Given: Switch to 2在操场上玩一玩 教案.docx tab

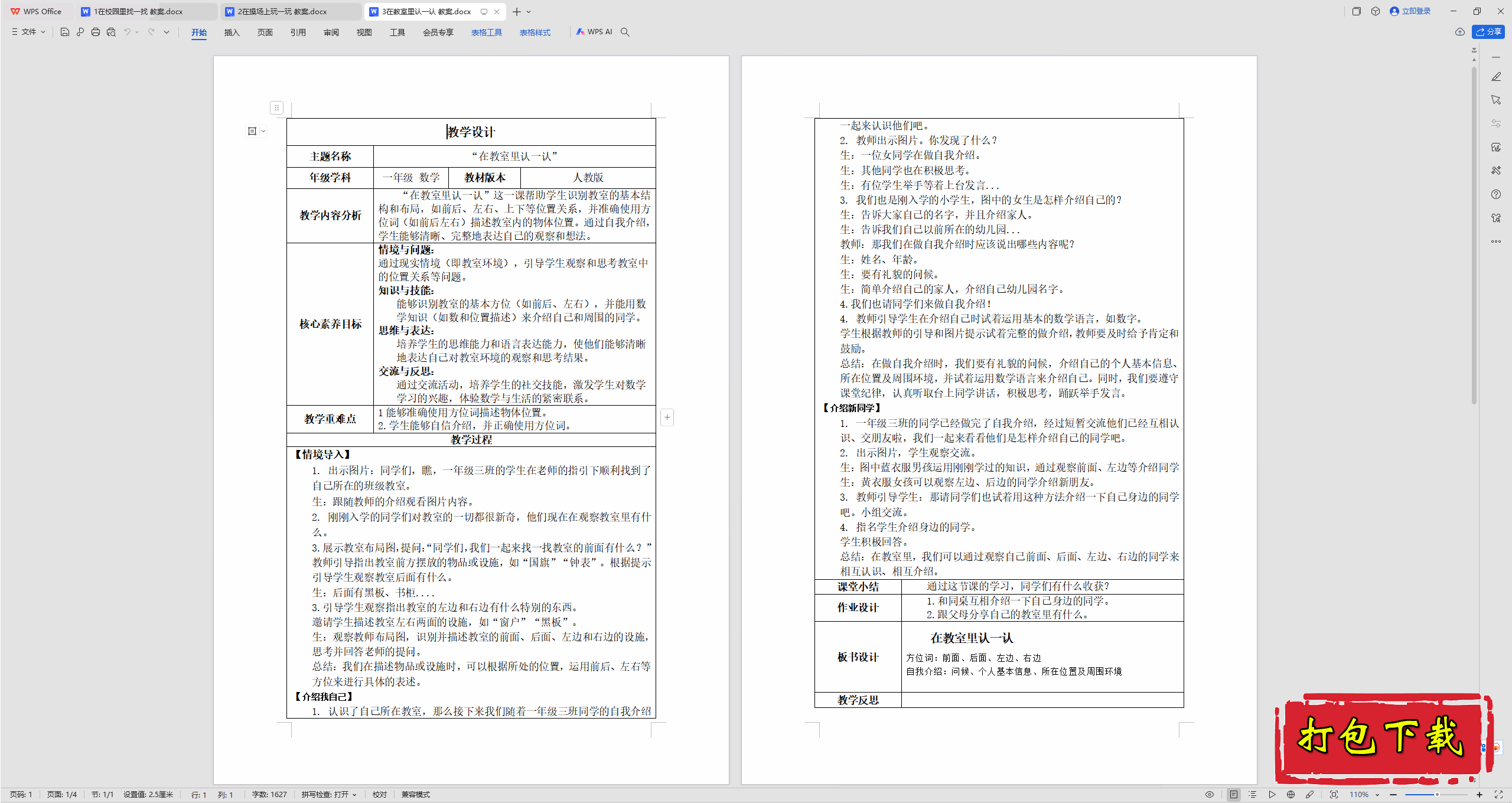Looking at the screenshot, I should (x=291, y=11).
